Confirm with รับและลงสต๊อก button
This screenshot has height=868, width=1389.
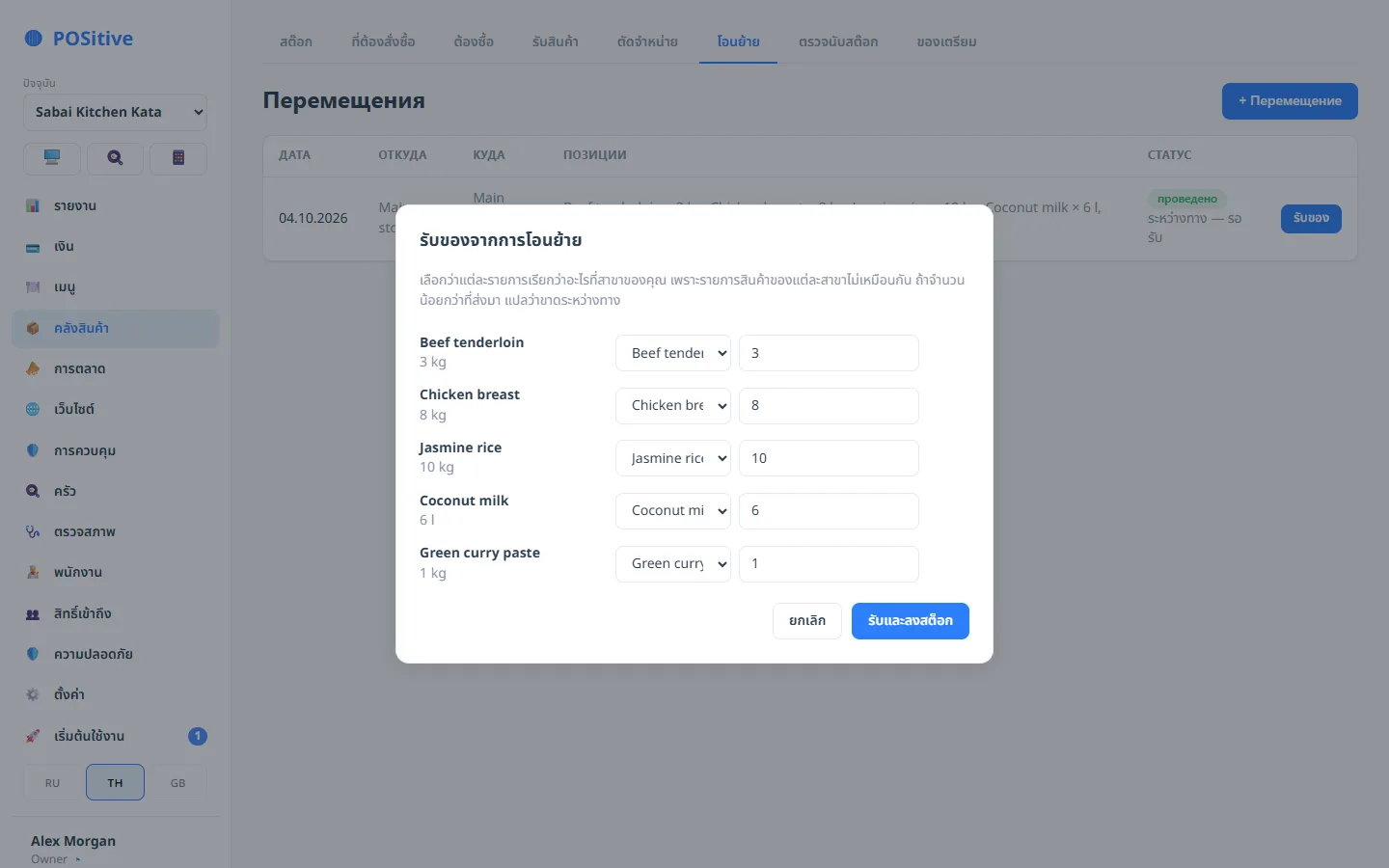(x=911, y=621)
